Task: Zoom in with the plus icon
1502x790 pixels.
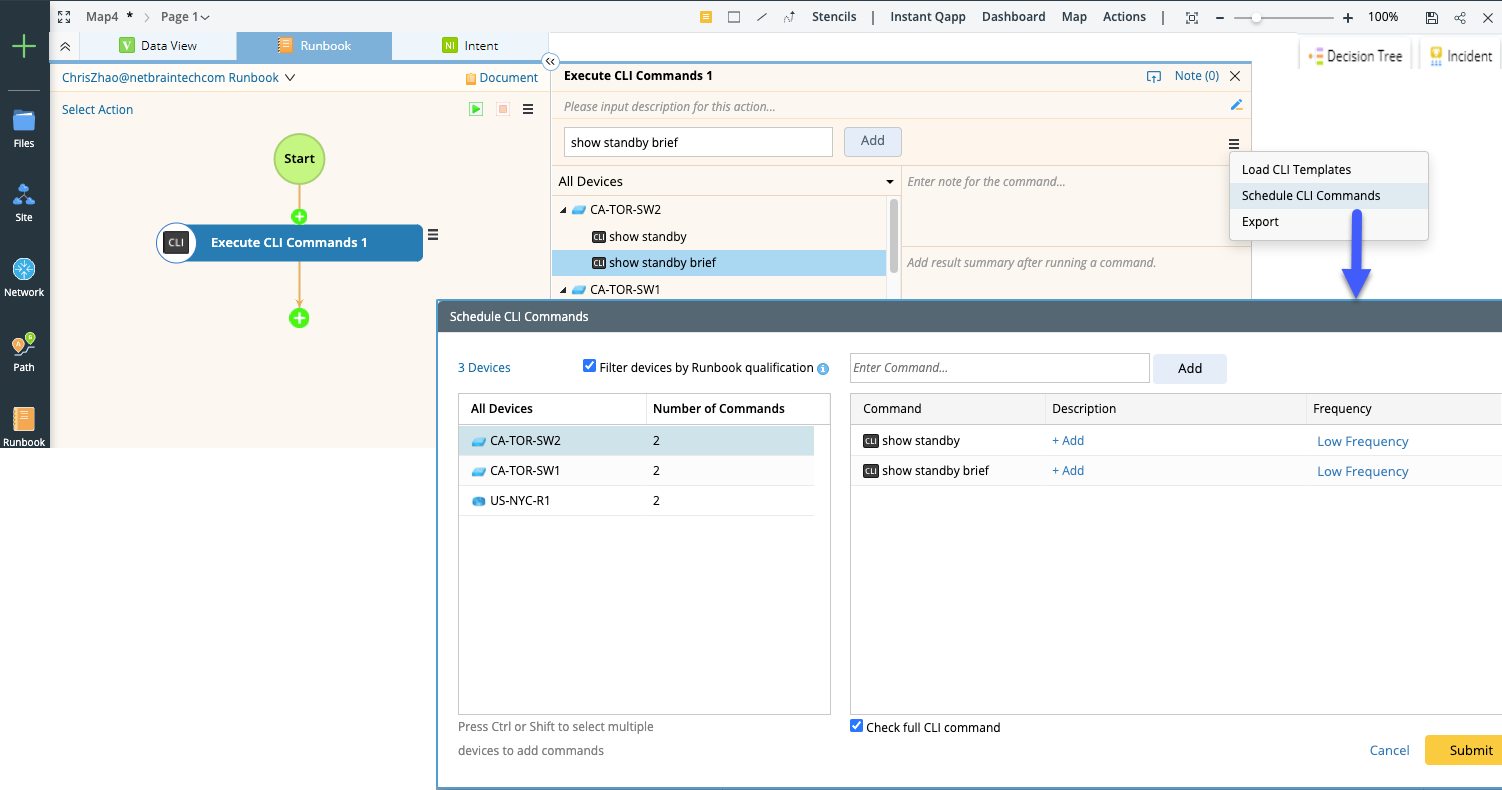Action: click(1348, 17)
